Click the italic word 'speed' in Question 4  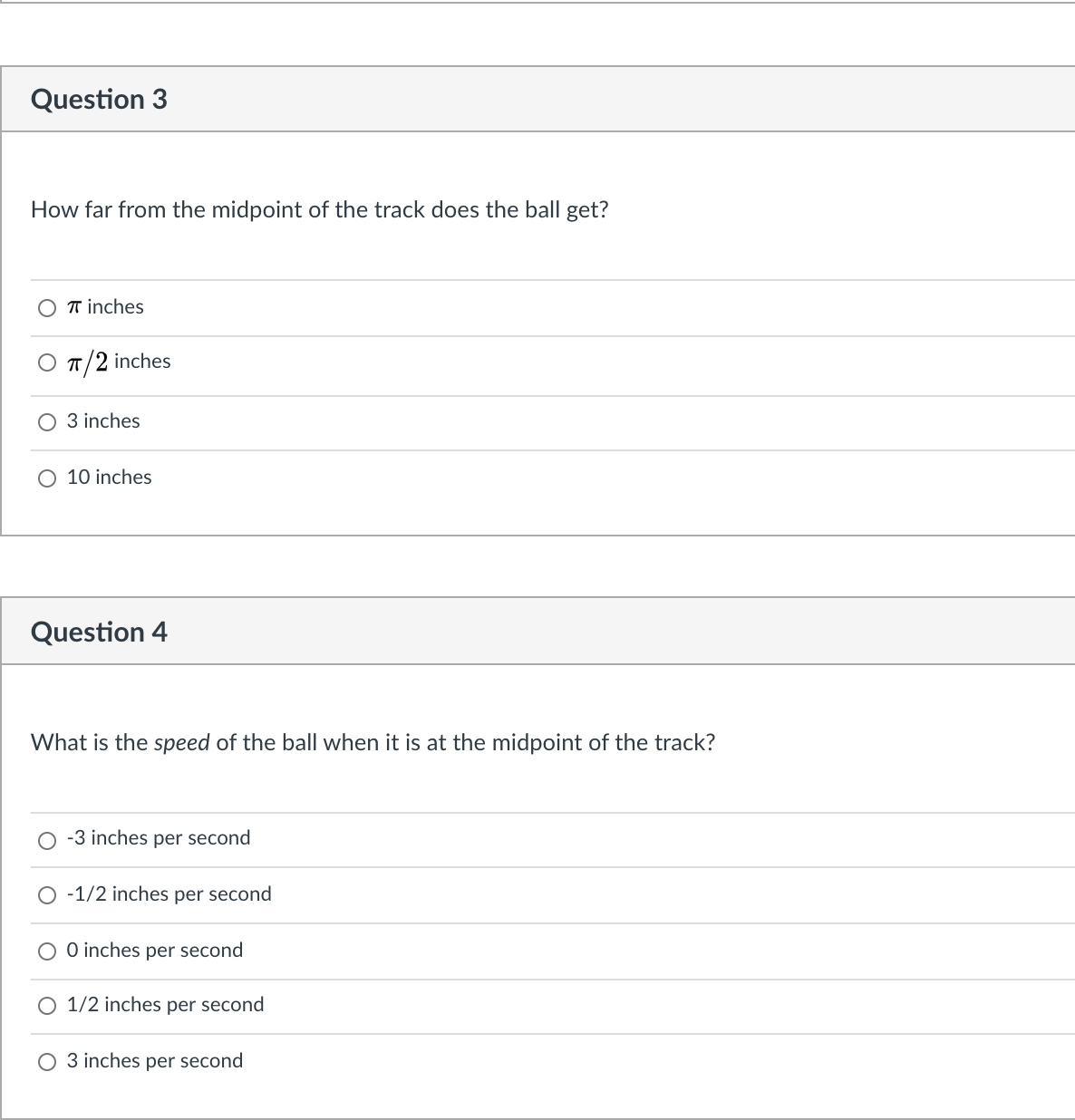pos(182,743)
